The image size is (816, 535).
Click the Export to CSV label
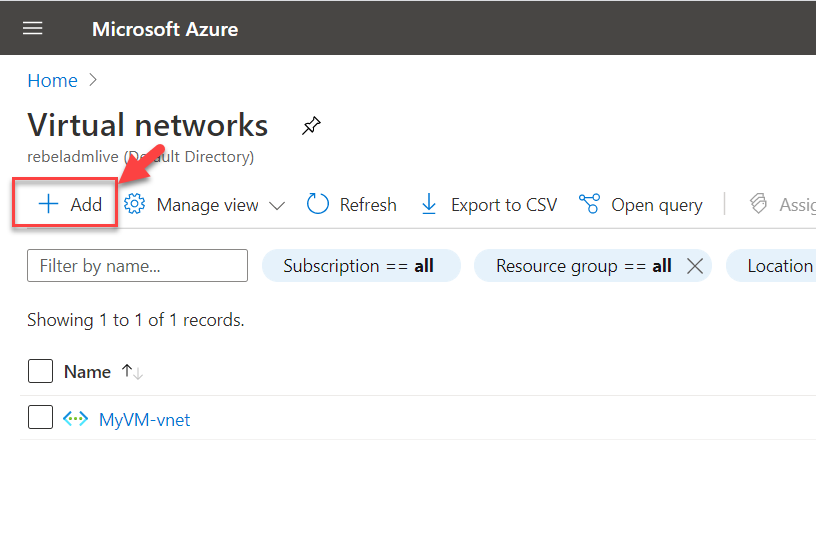(x=504, y=205)
